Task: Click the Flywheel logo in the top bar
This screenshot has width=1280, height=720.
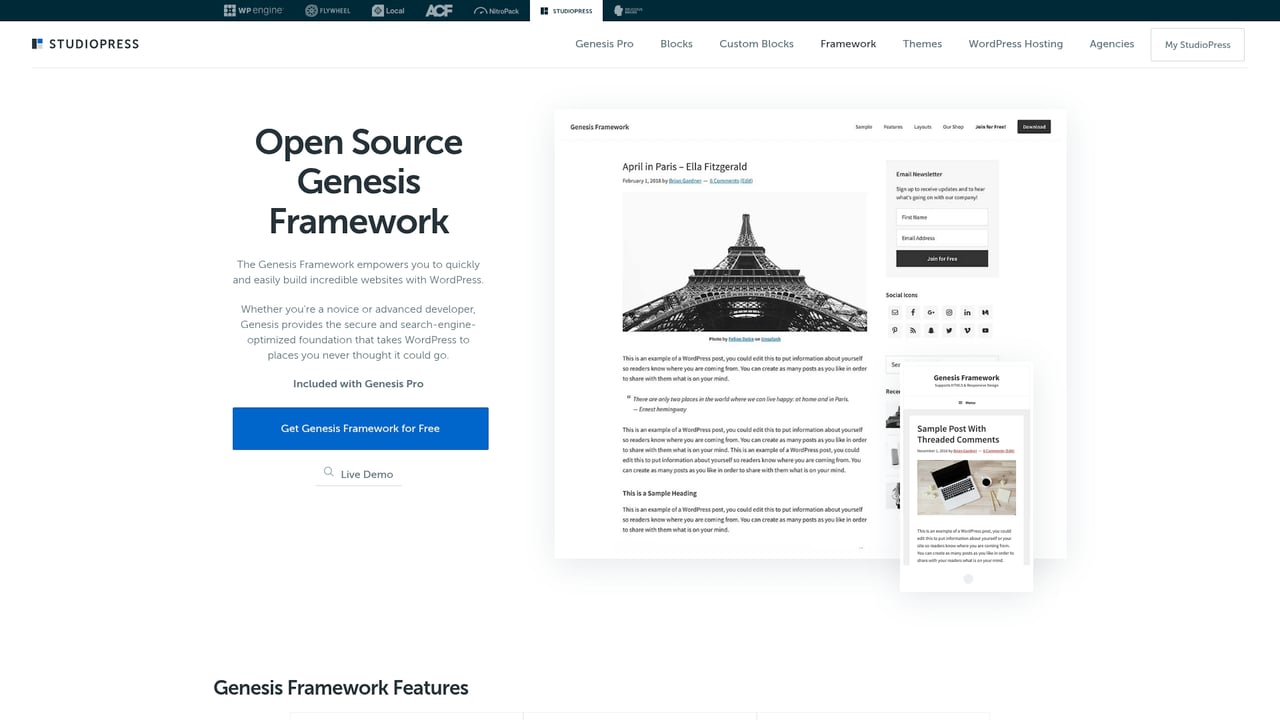Action: 327,10
